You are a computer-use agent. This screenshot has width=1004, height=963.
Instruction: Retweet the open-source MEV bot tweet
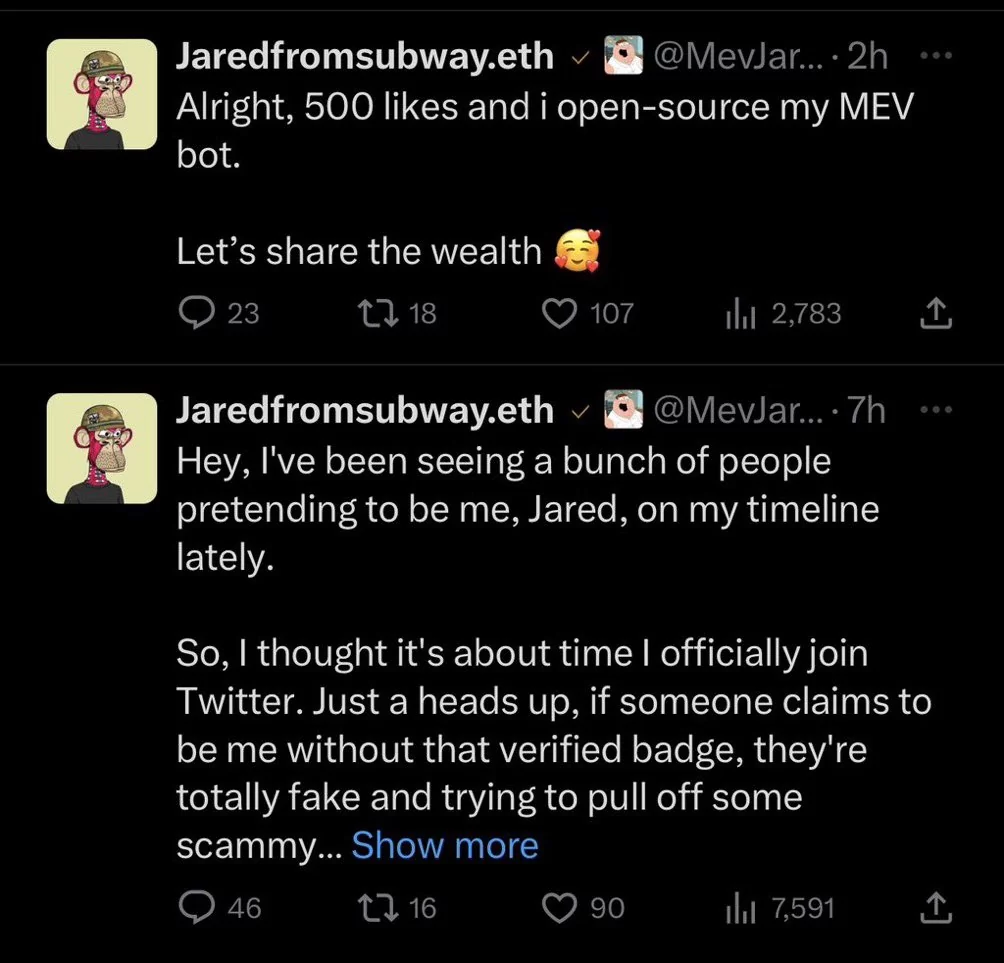pos(382,314)
